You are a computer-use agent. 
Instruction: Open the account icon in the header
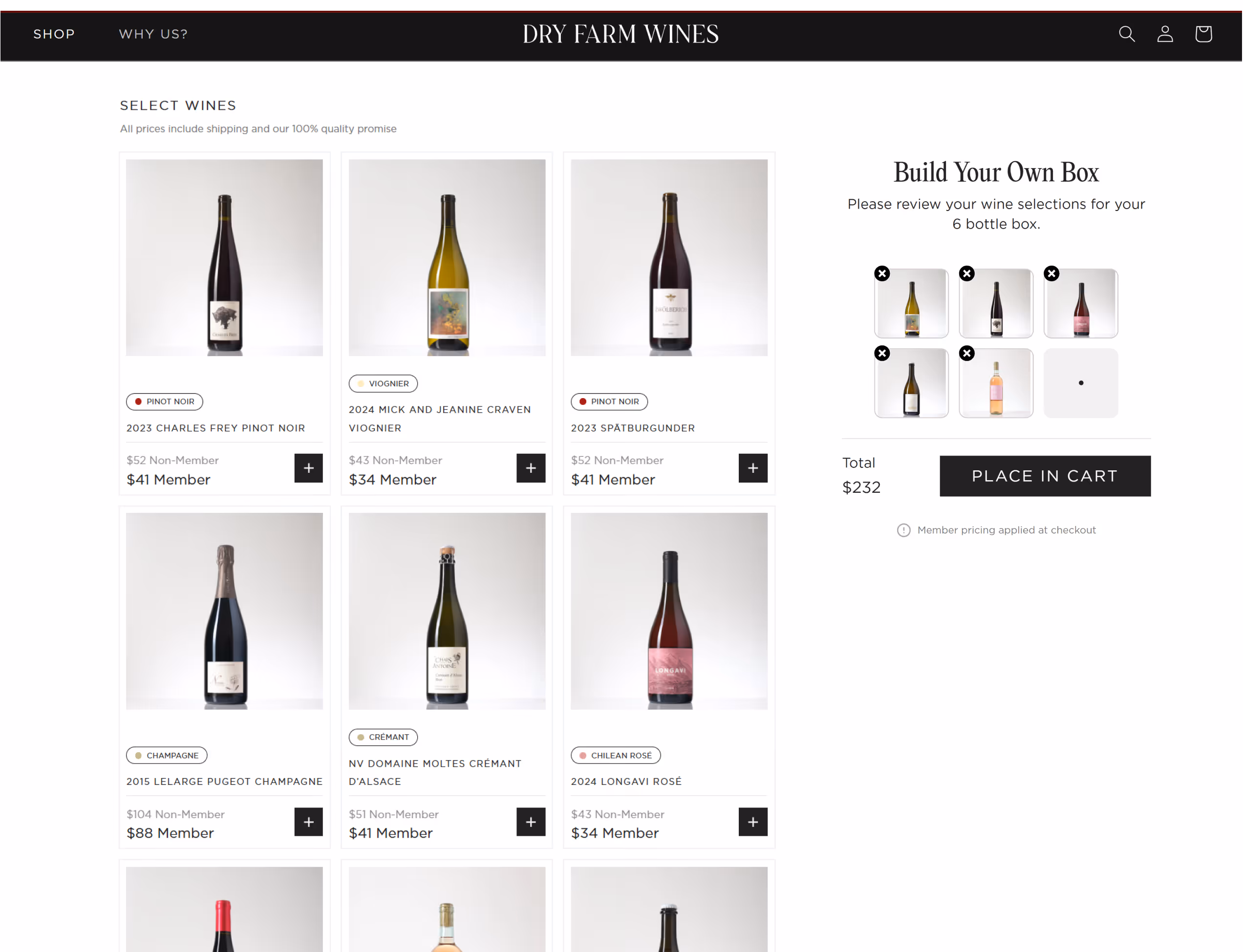coord(1165,34)
